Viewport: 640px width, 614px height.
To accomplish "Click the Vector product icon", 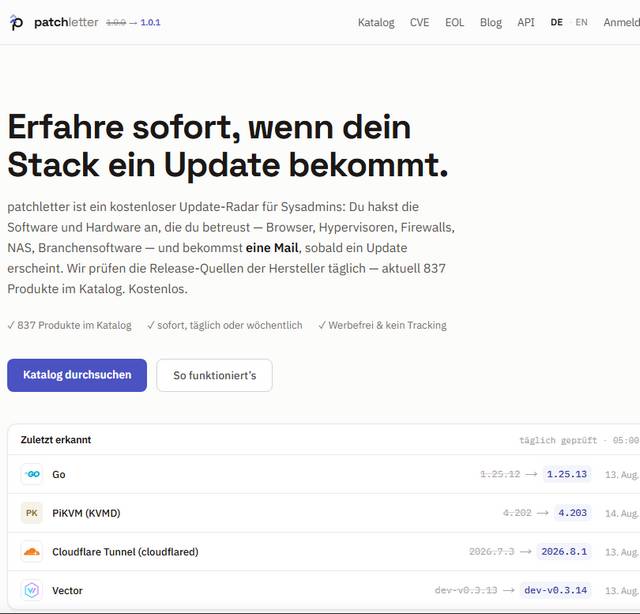I will (x=32, y=590).
